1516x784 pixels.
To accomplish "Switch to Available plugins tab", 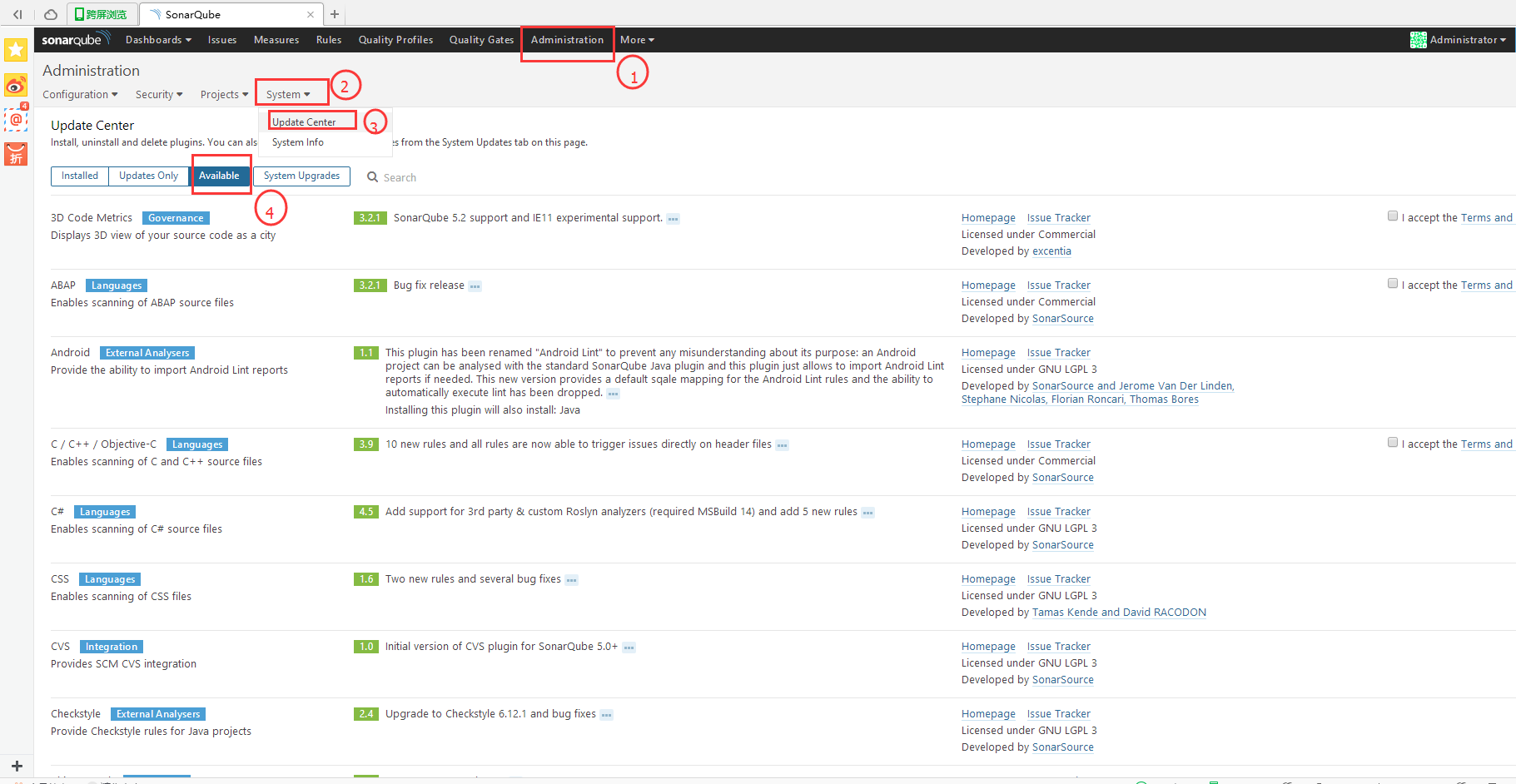I will point(219,176).
